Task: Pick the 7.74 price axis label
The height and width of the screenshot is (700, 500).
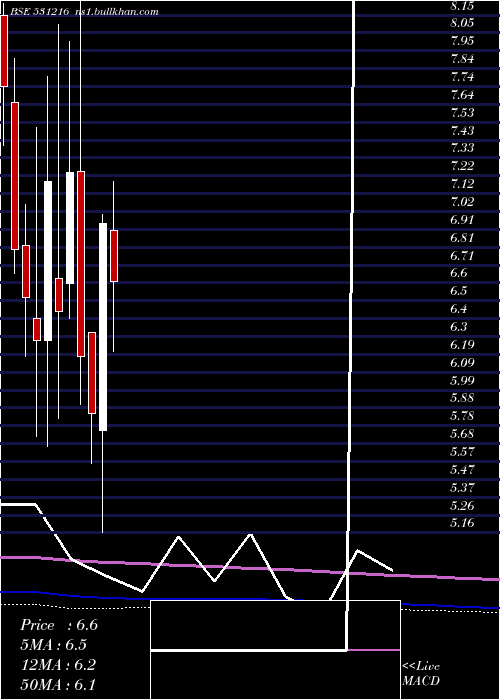Action: 462,77
